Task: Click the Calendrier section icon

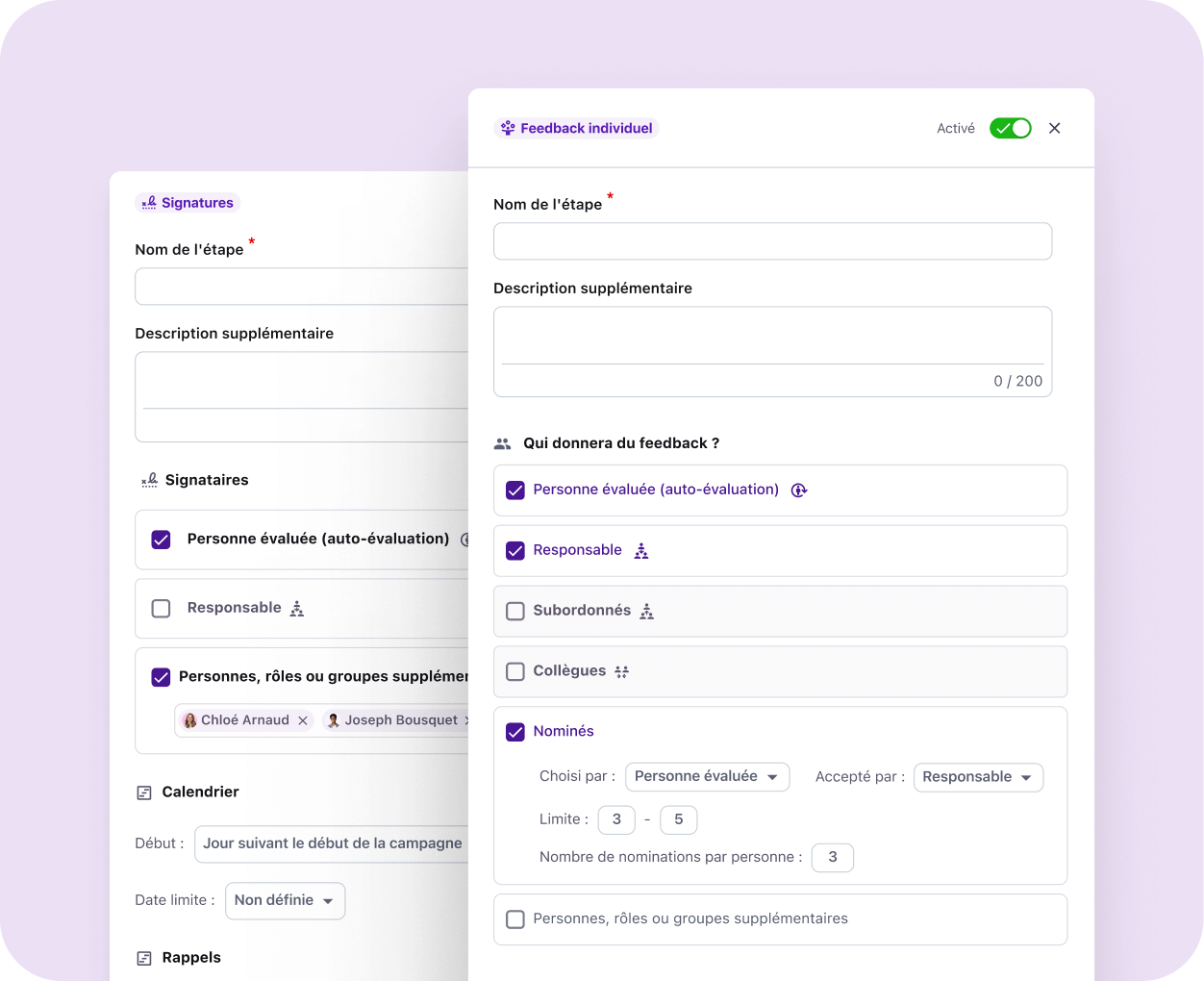Action: tap(144, 792)
